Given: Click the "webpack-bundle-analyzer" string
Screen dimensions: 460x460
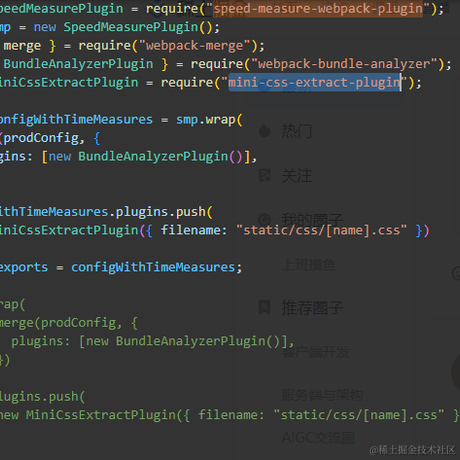Looking at the screenshot, I should 344,64.
